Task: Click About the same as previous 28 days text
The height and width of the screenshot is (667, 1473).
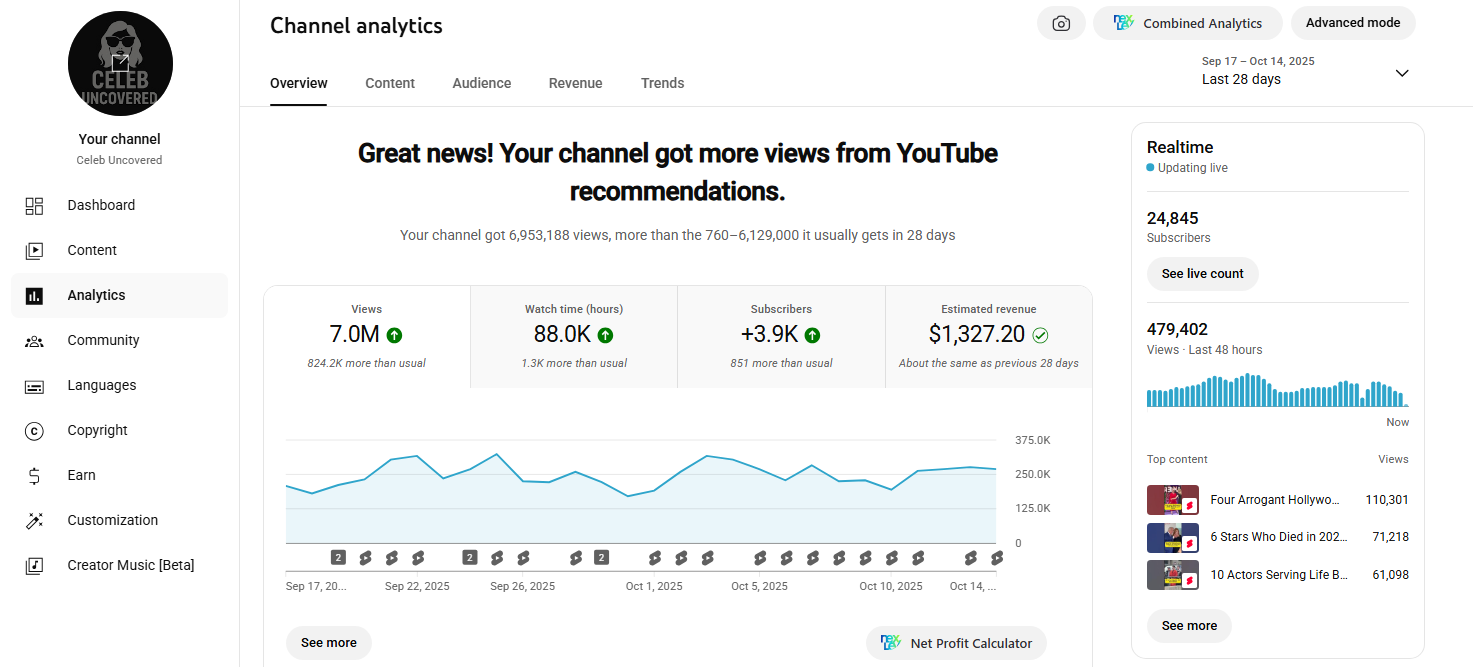Action: point(989,363)
